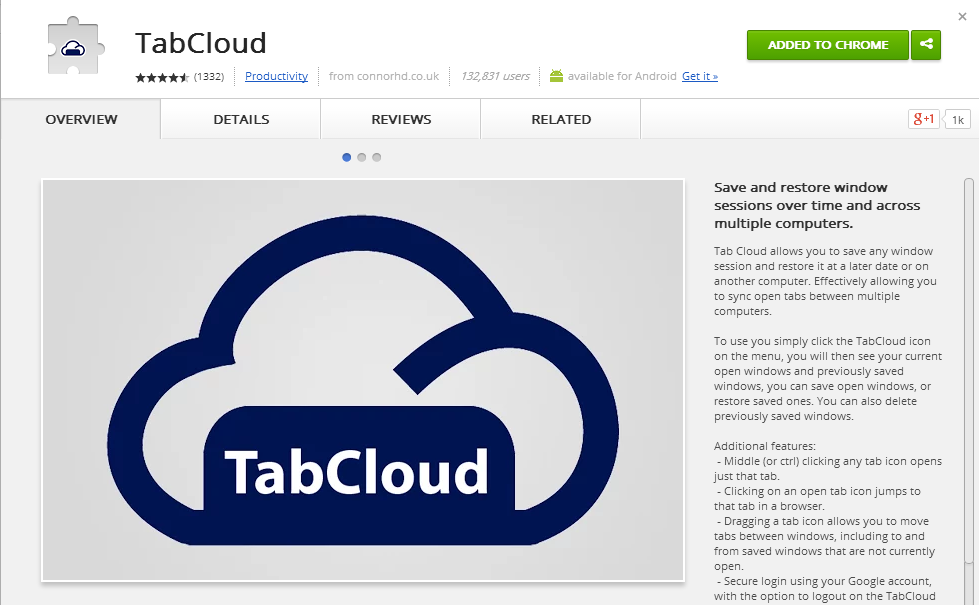979x605 pixels.
Task: Click the TabCloud cloud logo screenshot
Action: [363, 380]
